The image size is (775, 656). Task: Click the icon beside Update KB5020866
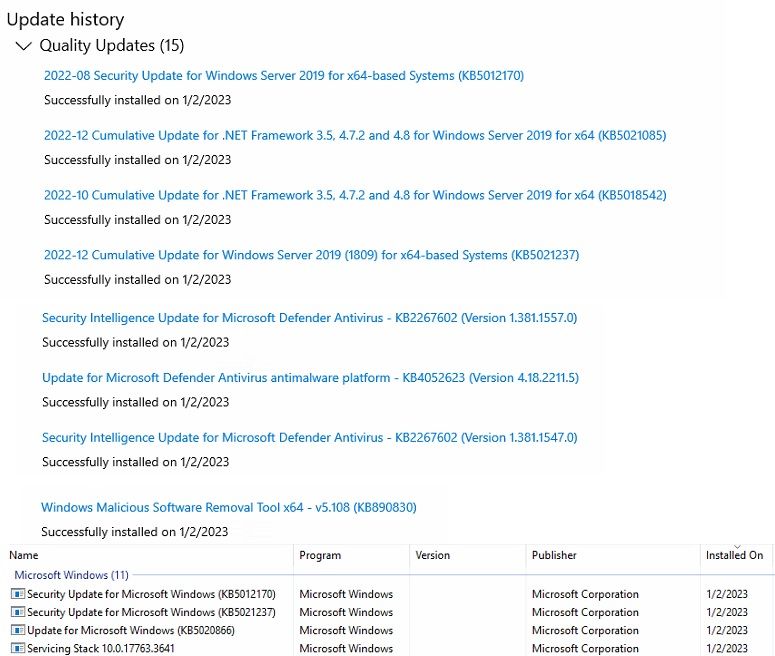[x=18, y=630]
